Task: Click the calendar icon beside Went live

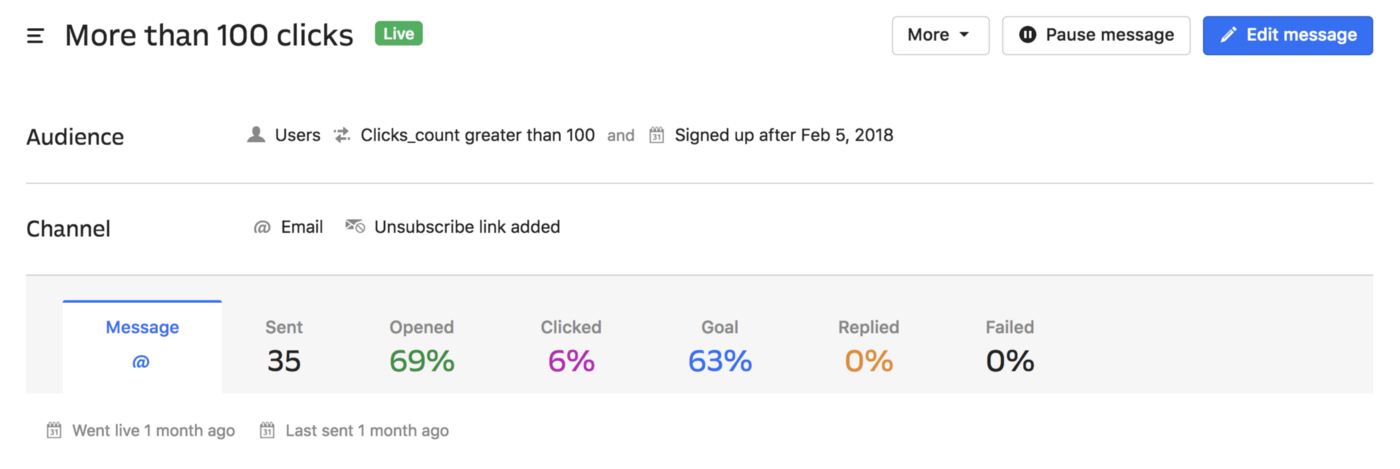Action: pyautogui.click(x=54, y=431)
